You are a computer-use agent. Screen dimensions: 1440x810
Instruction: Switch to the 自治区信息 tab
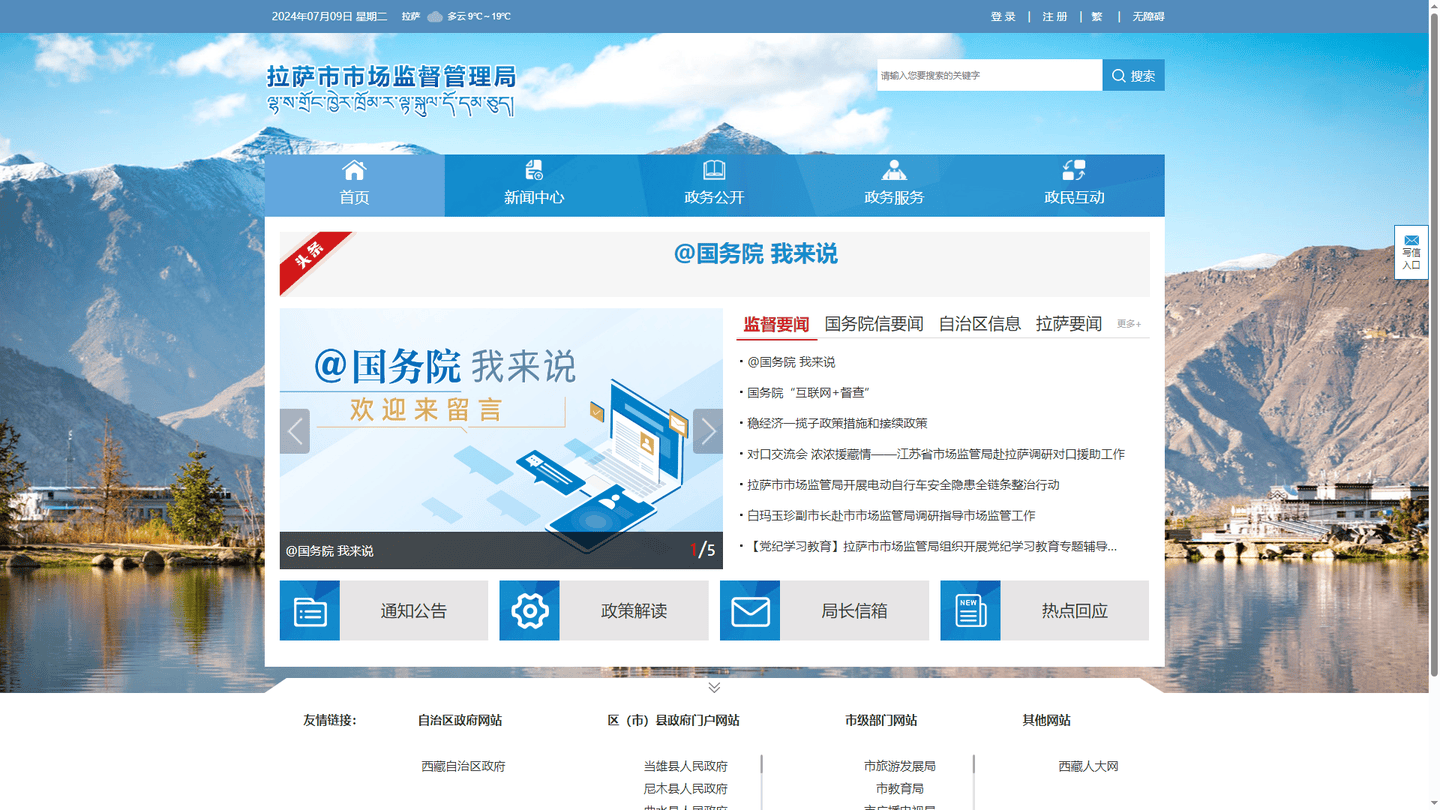tap(980, 324)
